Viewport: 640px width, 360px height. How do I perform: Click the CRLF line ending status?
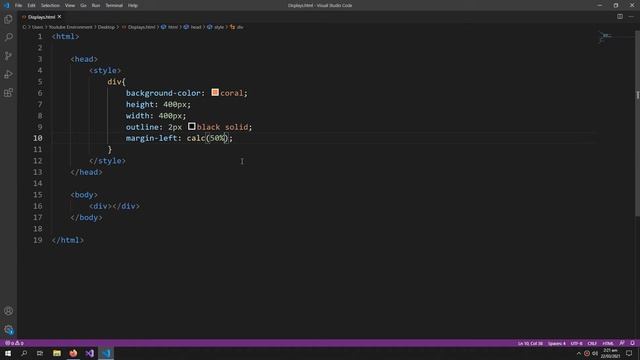pos(592,343)
